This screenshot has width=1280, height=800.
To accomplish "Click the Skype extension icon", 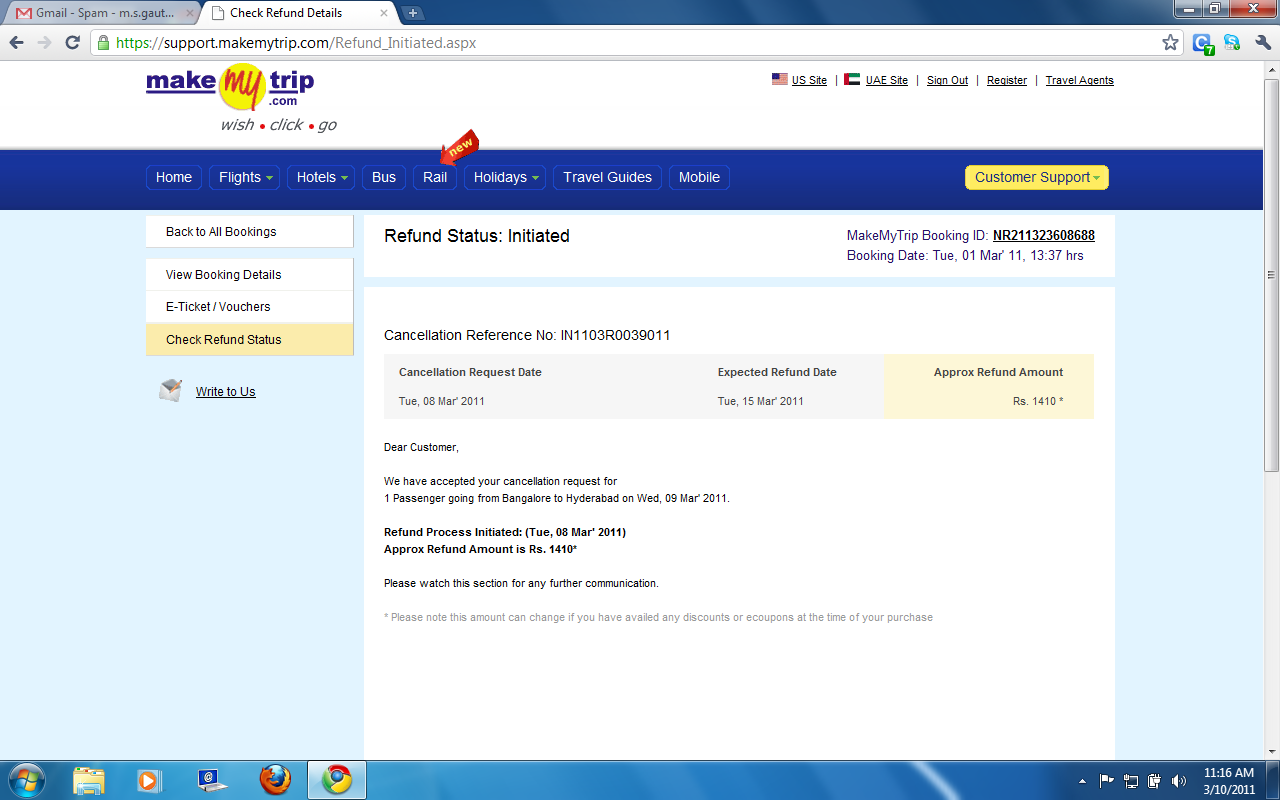I will point(1232,43).
